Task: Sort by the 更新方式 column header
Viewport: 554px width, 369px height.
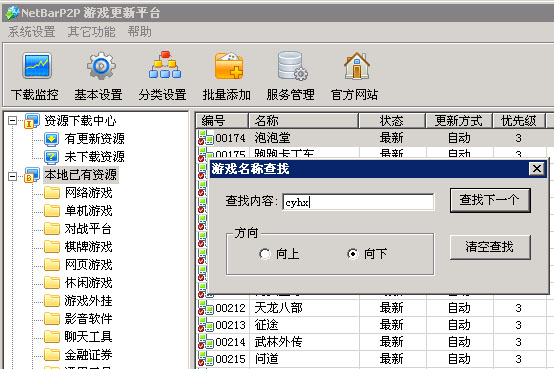Action: 459,121
